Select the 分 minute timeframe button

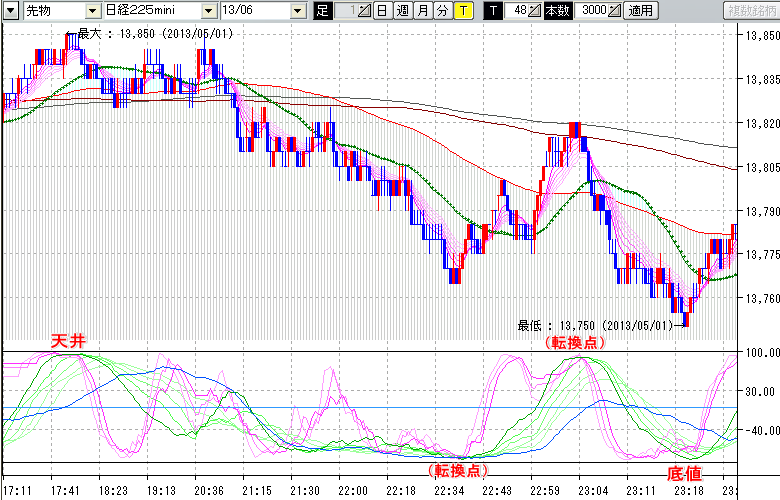pos(442,11)
